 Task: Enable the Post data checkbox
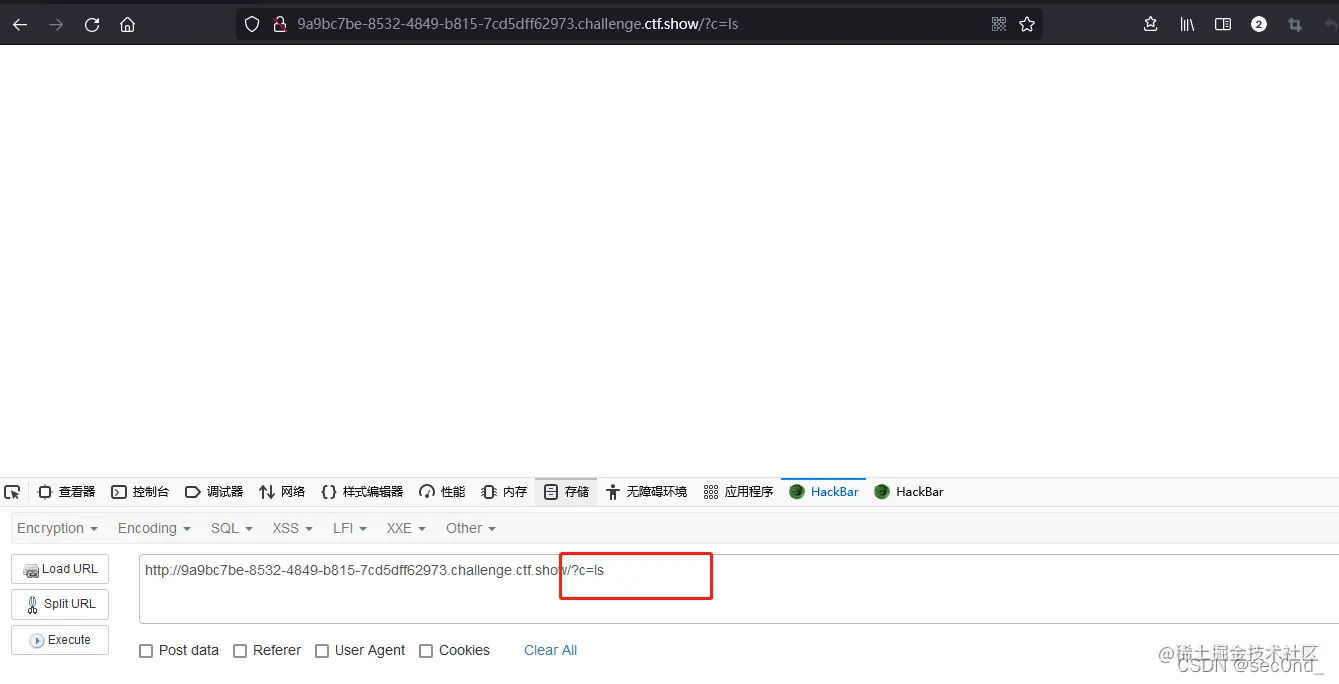coord(146,651)
